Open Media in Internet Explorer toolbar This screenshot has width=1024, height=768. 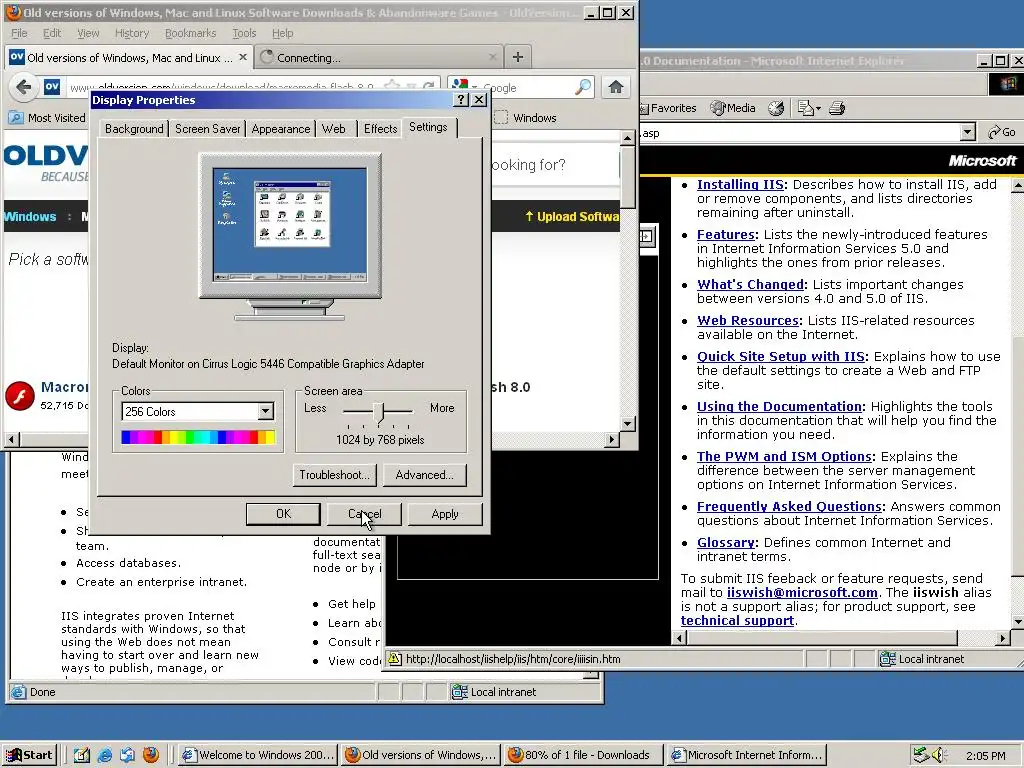pos(733,108)
